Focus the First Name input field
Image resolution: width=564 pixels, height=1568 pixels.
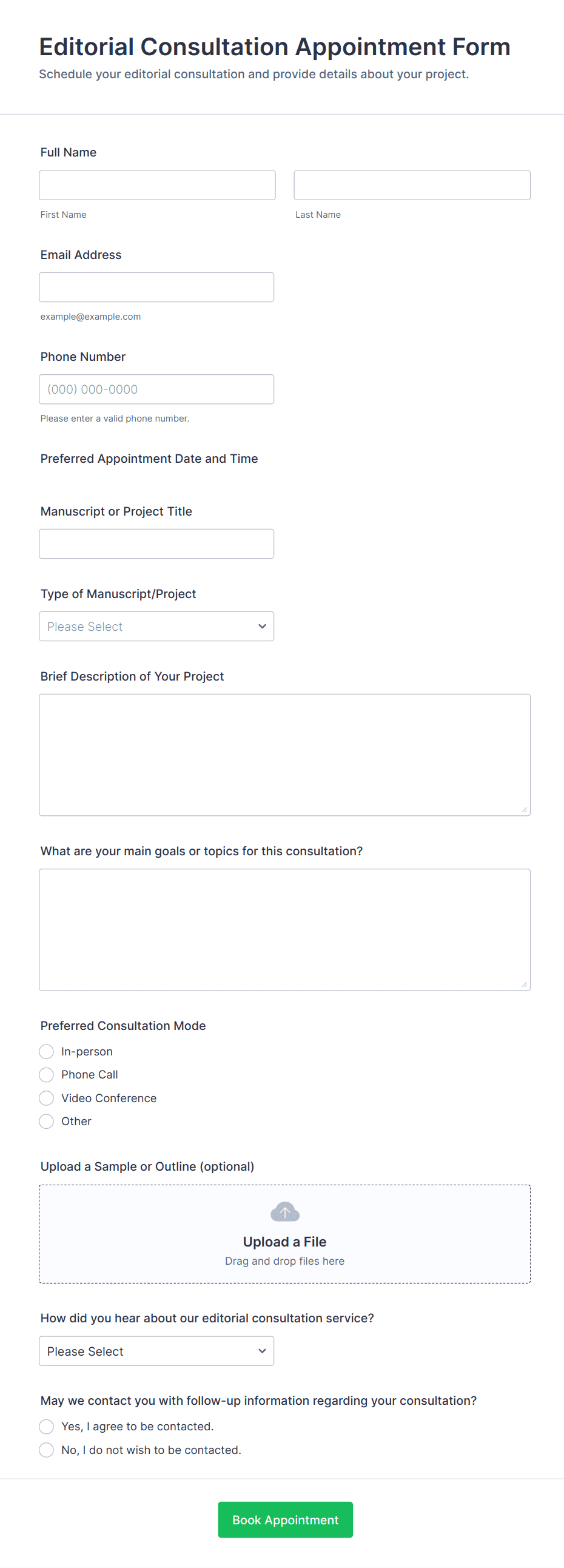(157, 185)
